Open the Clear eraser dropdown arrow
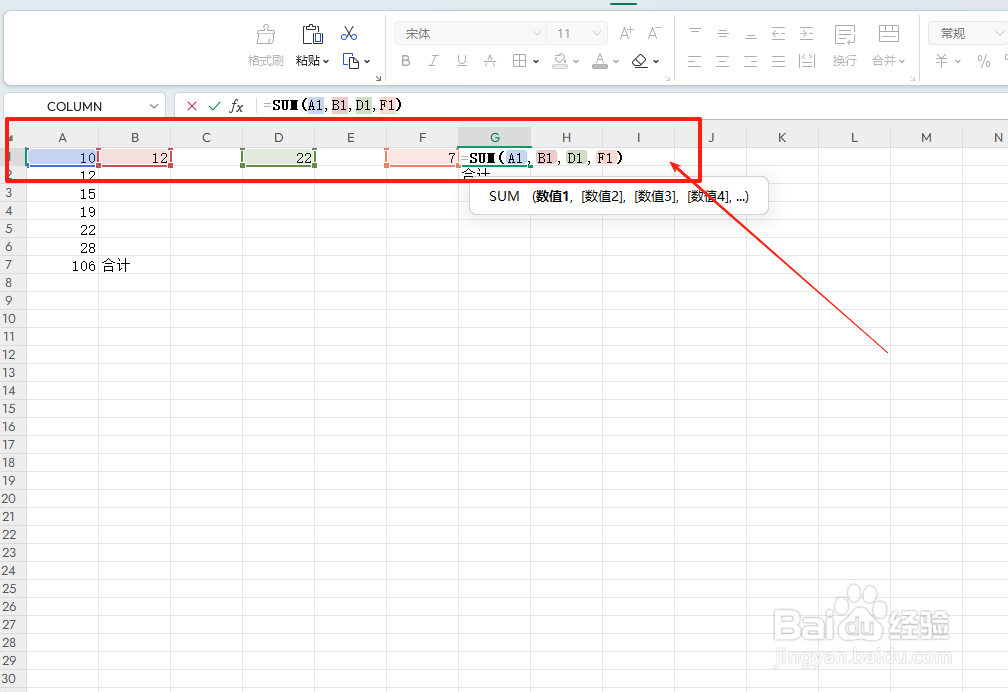Viewport: 1008px width, 692px height. [x=656, y=62]
